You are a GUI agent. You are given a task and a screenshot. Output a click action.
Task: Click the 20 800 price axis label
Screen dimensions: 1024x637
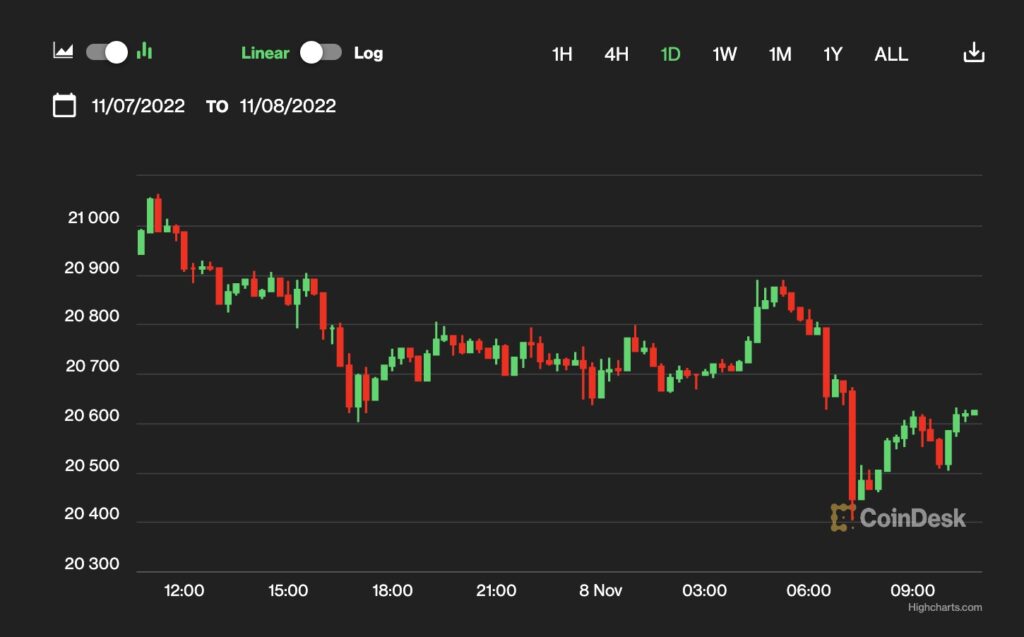click(92, 316)
